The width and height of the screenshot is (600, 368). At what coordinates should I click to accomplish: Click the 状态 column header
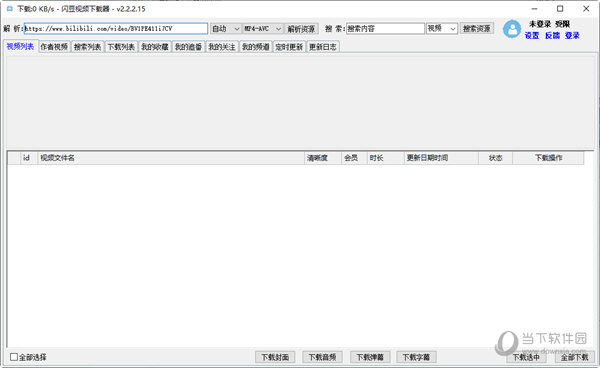click(x=496, y=158)
